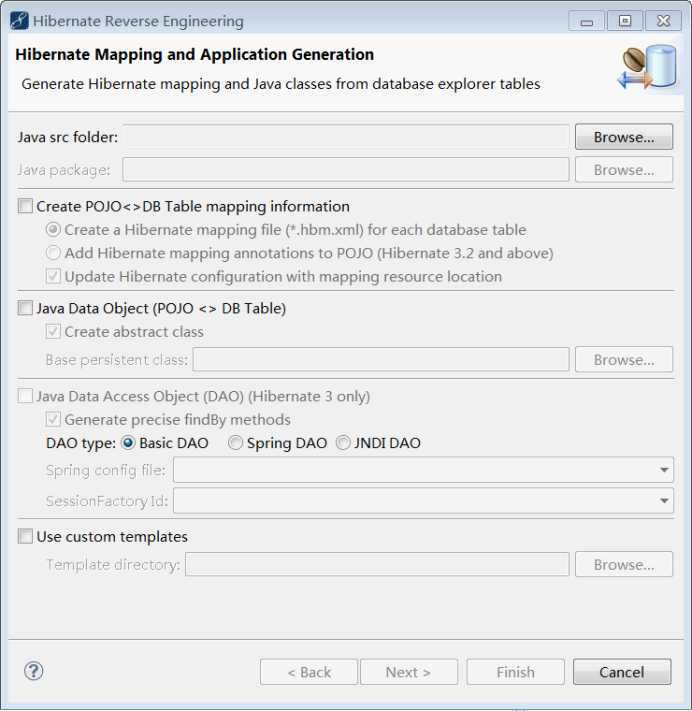Click the Finish button
The height and width of the screenshot is (711, 692).
(516, 672)
